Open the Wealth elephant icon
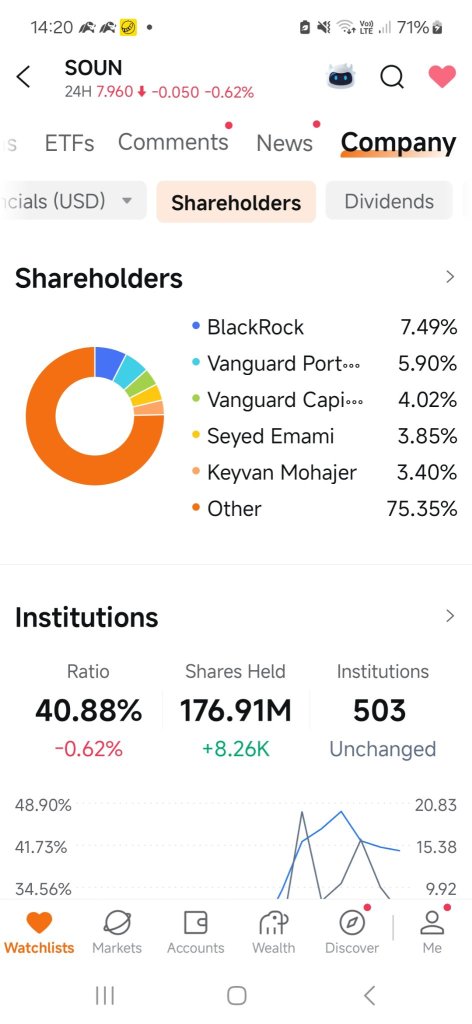The height and width of the screenshot is (1024, 472). 274,923
